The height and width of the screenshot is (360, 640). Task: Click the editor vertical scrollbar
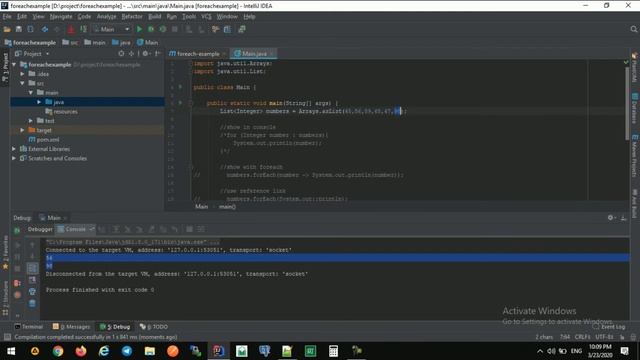(x=627, y=104)
